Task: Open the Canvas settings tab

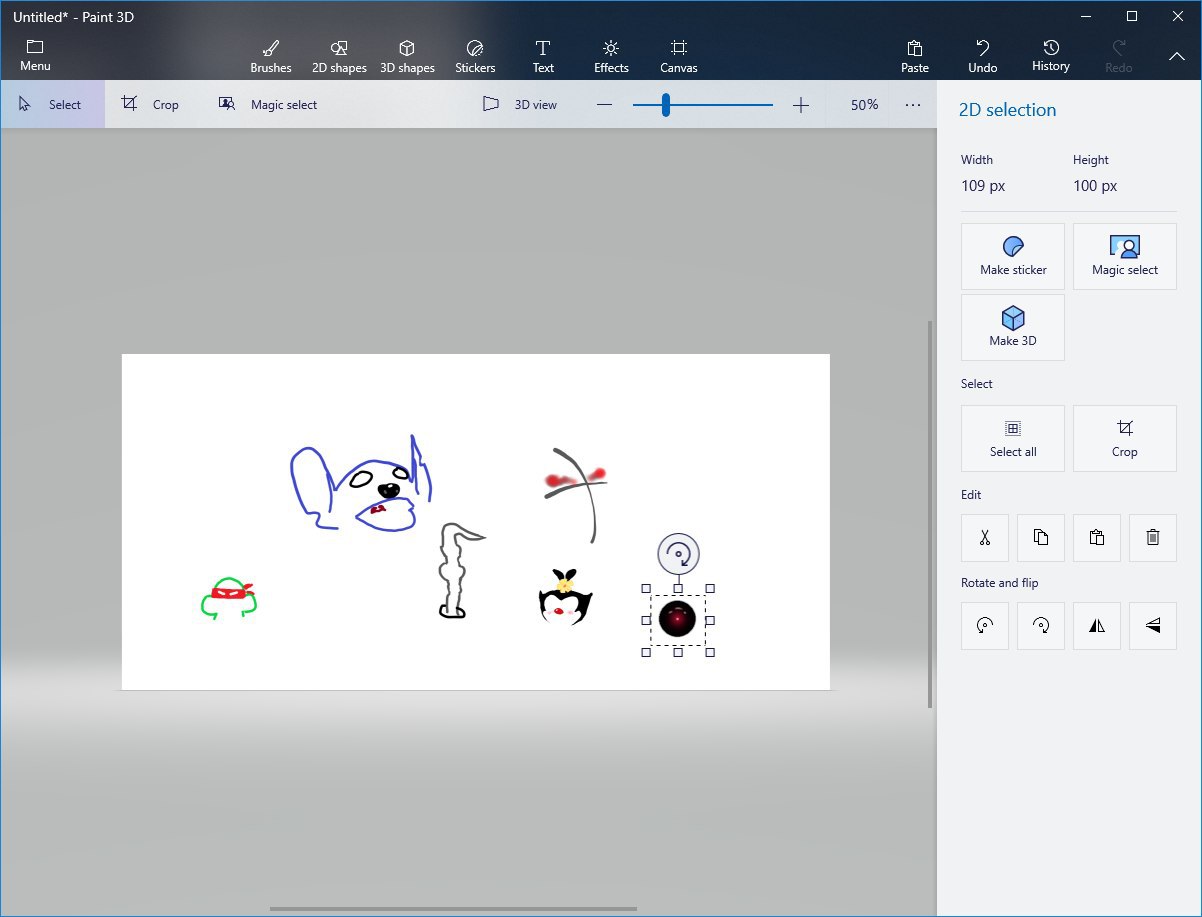Action: coord(679,57)
